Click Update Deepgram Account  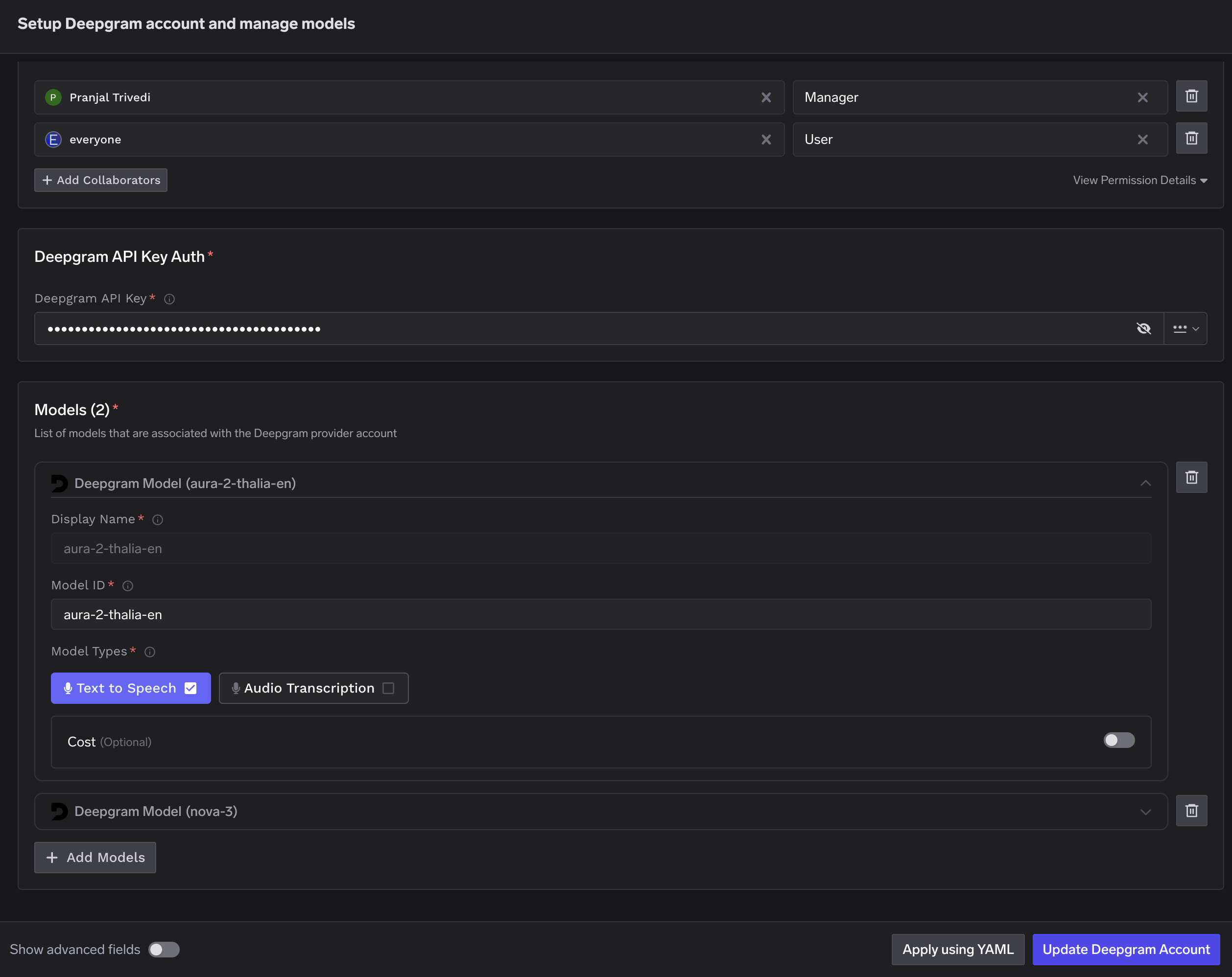tap(1125, 950)
